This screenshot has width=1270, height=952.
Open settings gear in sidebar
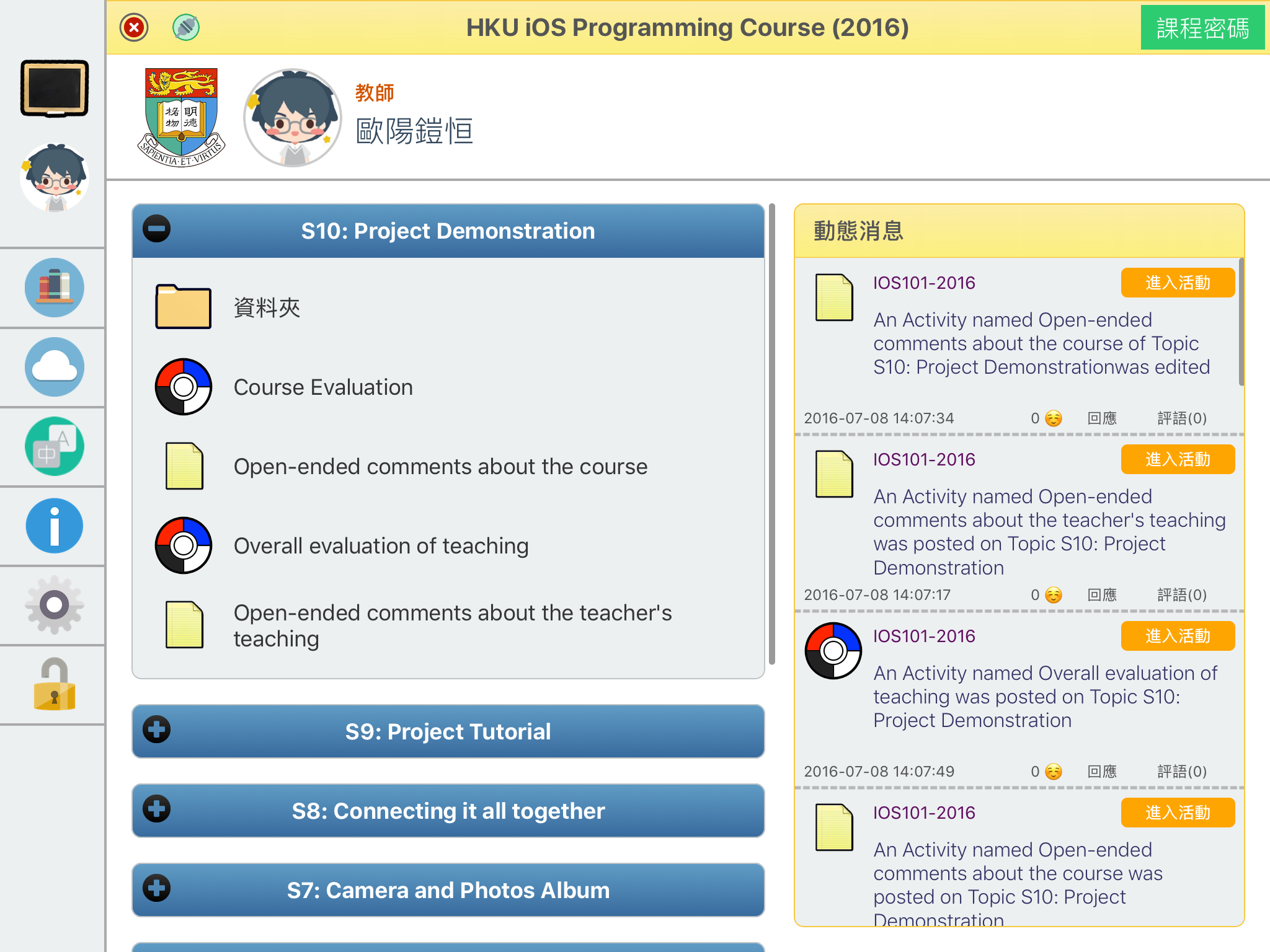pyautogui.click(x=55, y=605)
